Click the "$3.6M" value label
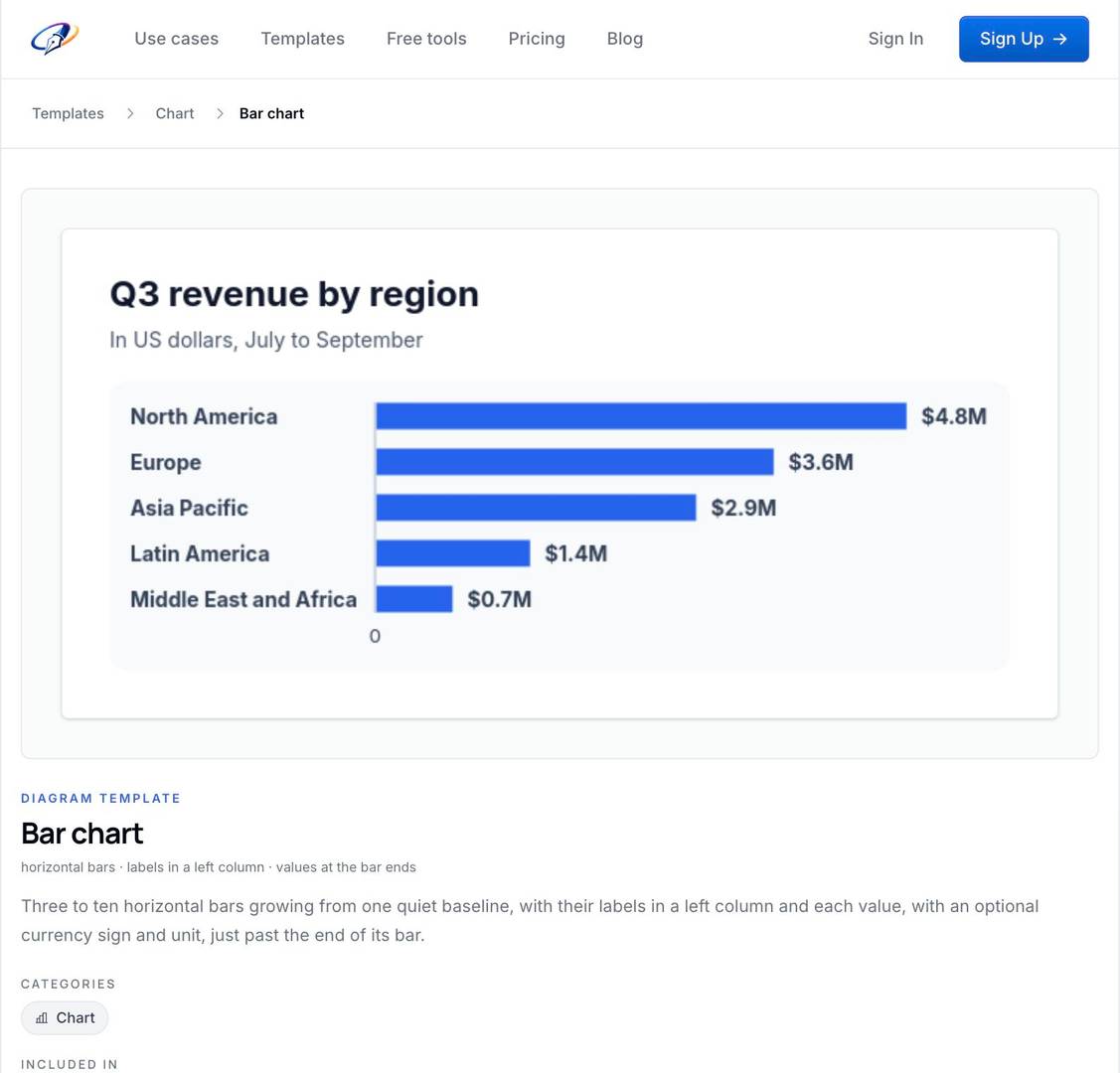Image resolution: width=1120 pixels, height=1073 pixels. tap(822, 462)
